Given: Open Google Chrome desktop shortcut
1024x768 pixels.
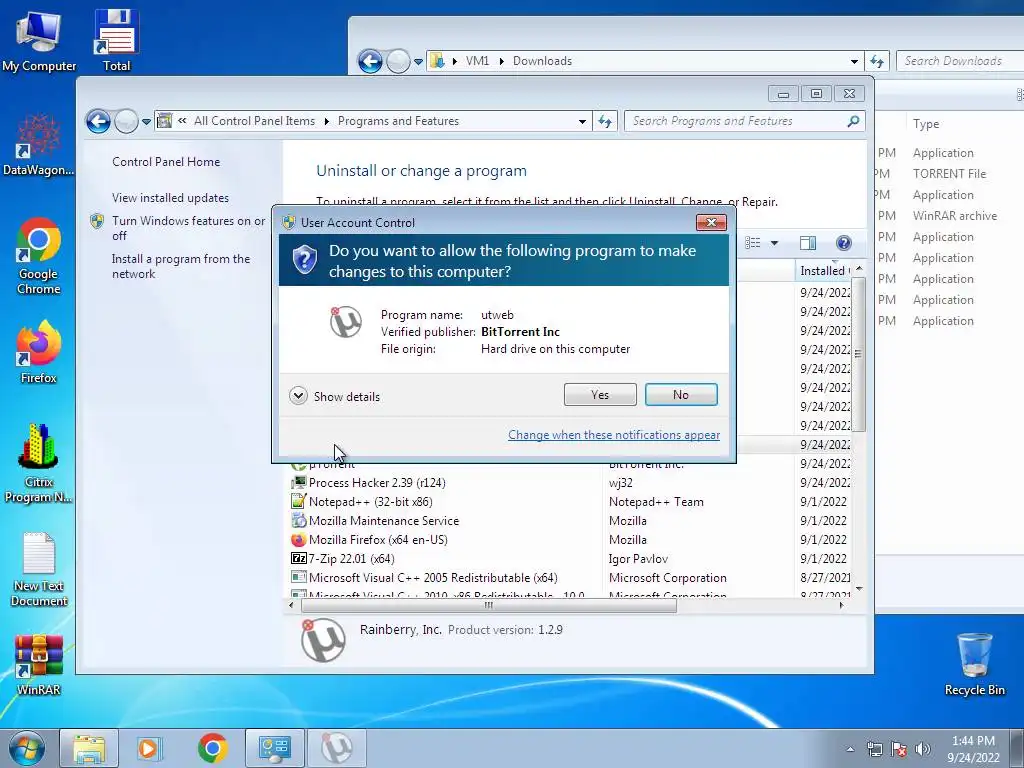Looking at the screenshot, I should point(39,255).
